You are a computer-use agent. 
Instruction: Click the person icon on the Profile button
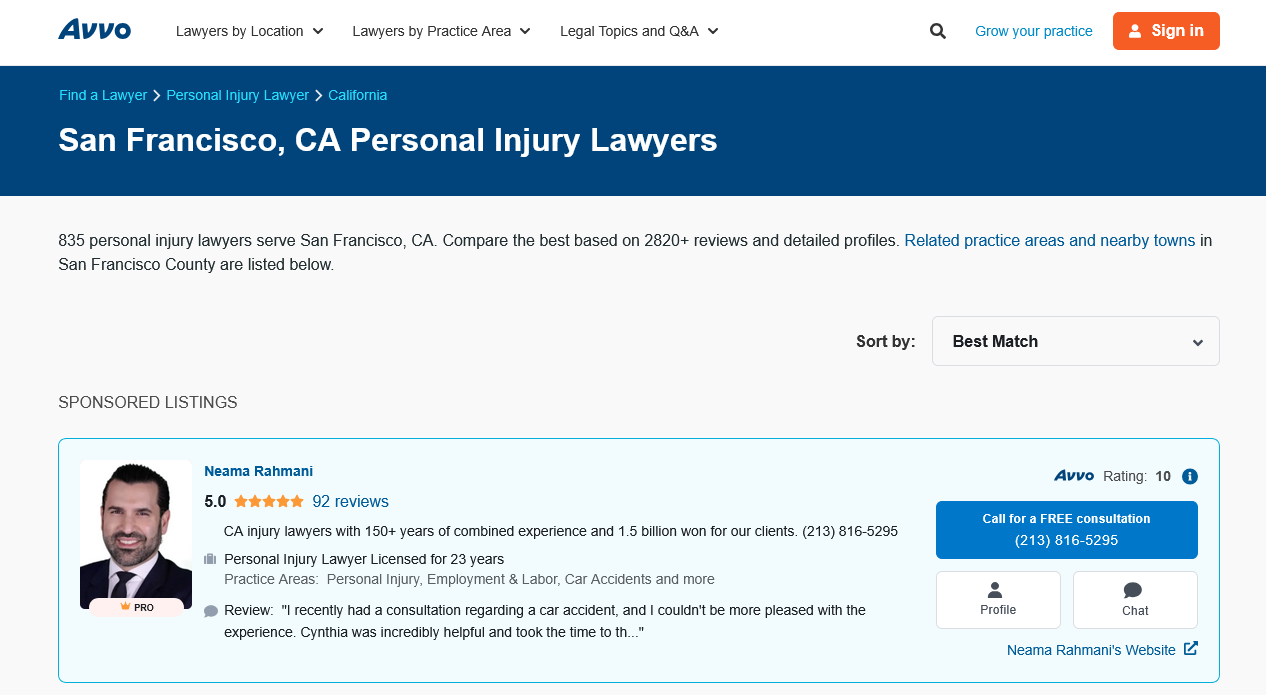[x=997, y=590]
